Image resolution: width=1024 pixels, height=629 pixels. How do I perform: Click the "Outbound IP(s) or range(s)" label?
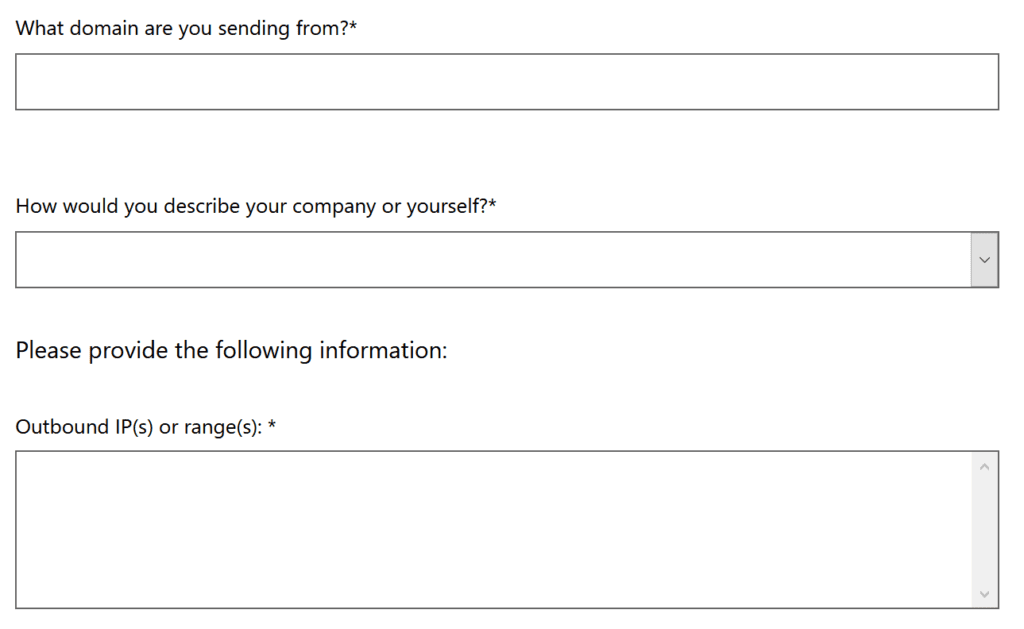[139, 427]
